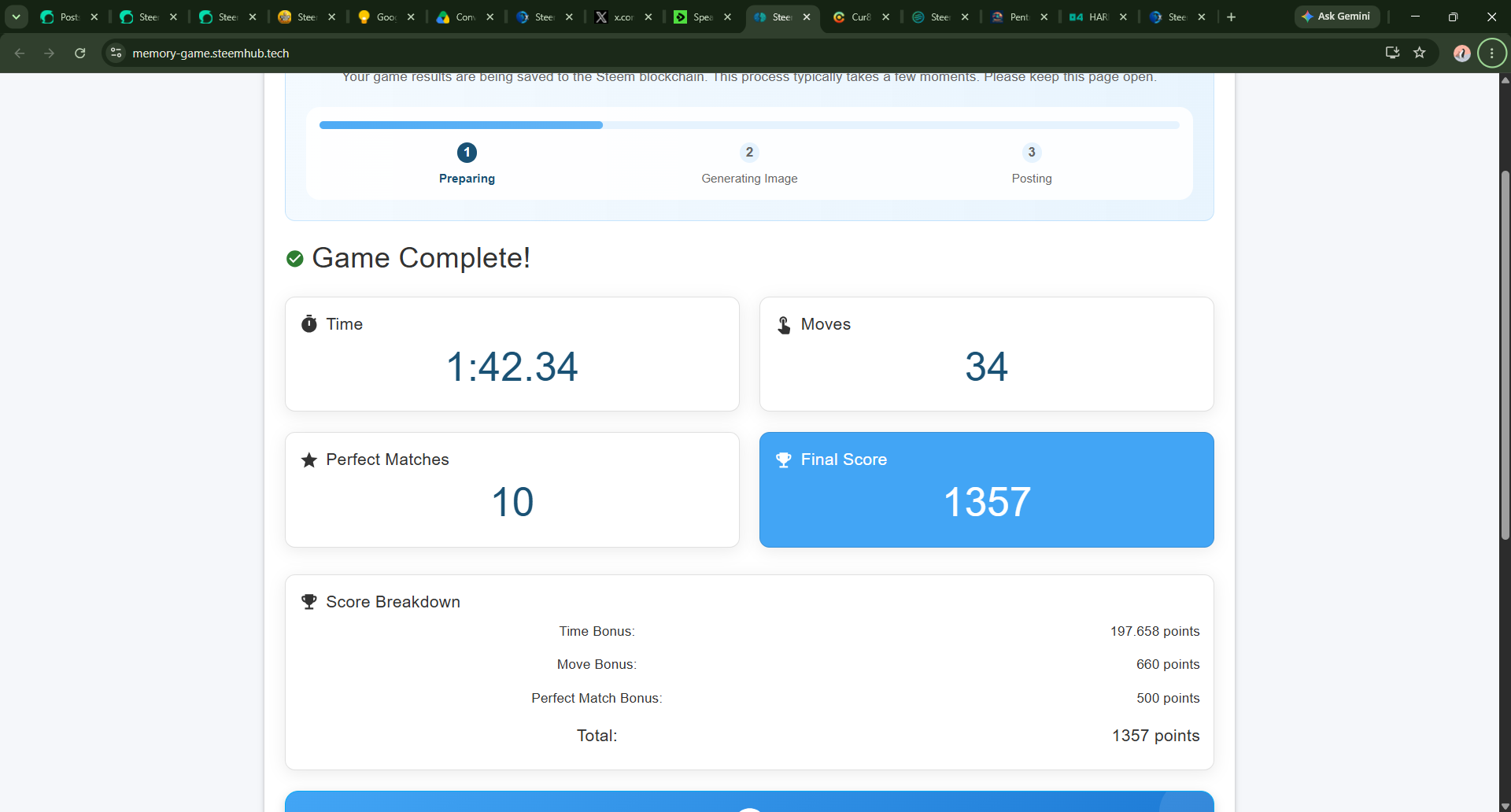Go forward to next page

(x=50, y=53)
